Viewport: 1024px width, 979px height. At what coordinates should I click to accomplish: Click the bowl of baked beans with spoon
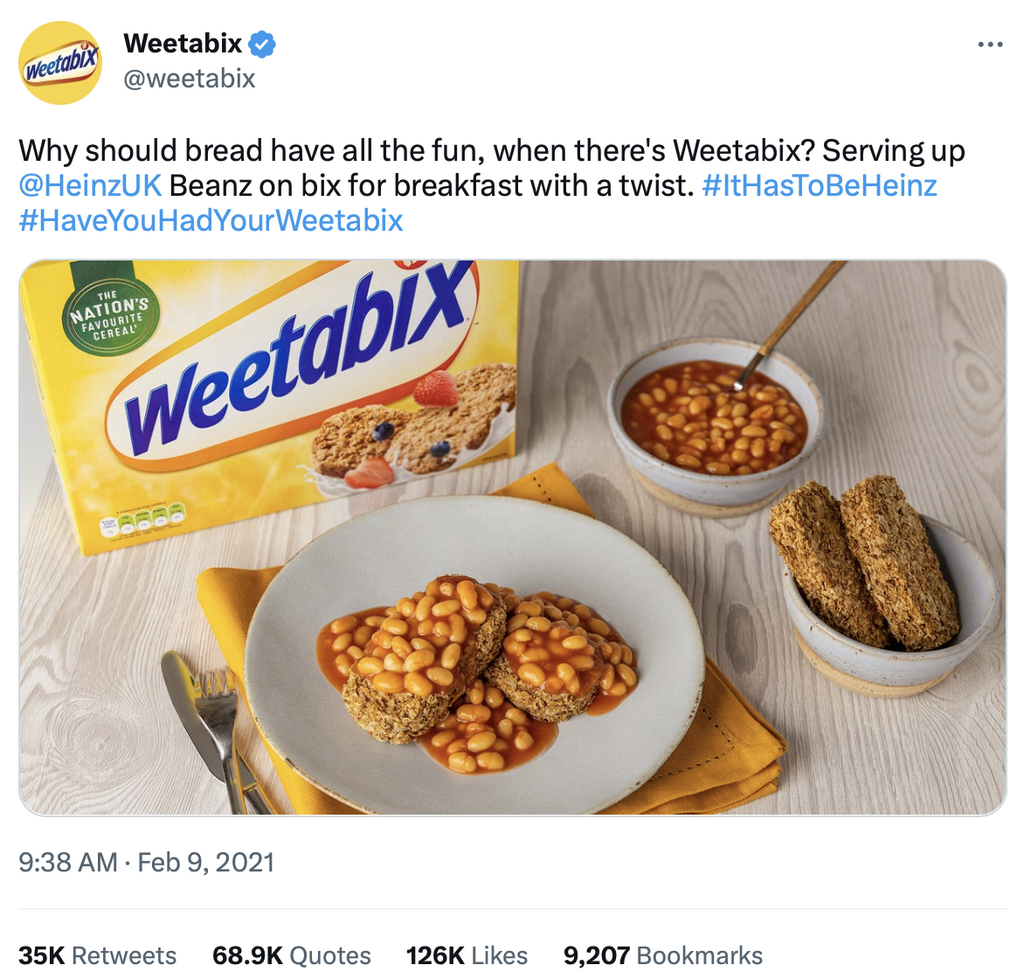714,419
